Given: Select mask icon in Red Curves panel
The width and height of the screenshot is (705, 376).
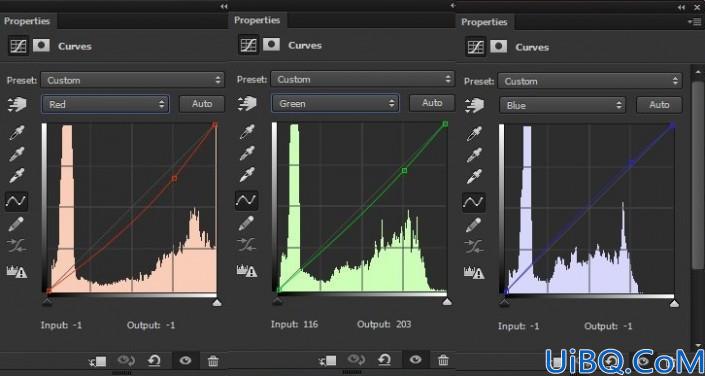Looking at the screenshot, I should 41,45.
